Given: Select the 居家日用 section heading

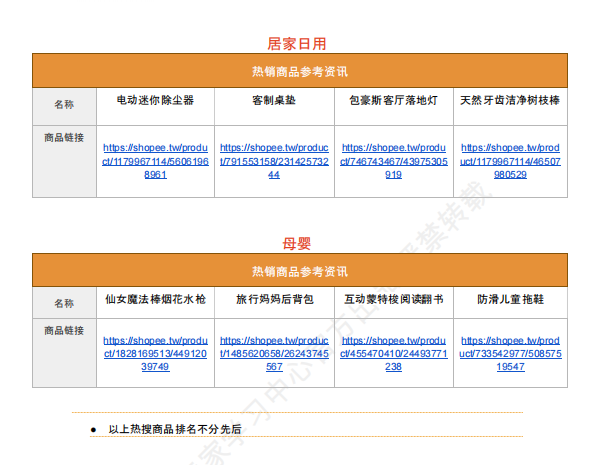Looking at the screenshot, I should click(297, 44).
